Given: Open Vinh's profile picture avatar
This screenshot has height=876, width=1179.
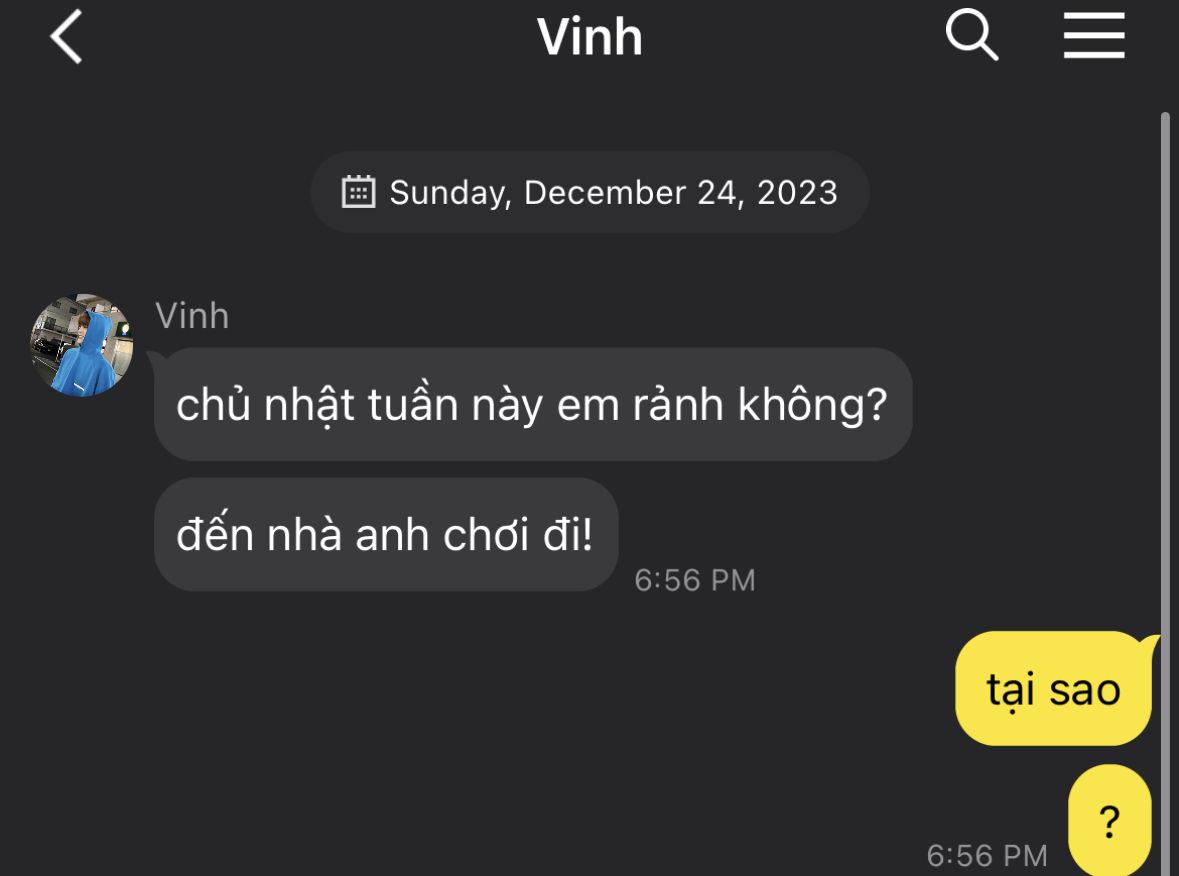Looking at the screenshot, I should click(x=81, y=345).
